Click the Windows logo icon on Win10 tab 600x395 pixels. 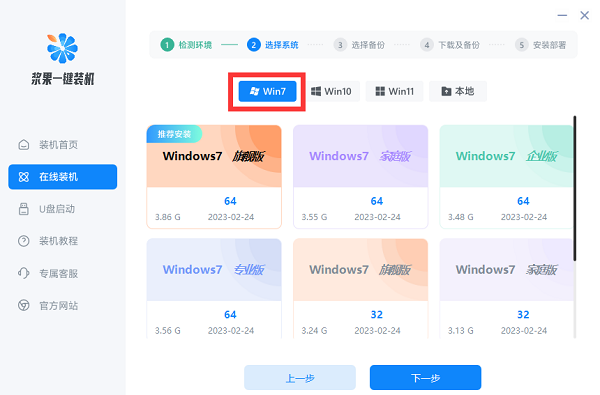316,91
